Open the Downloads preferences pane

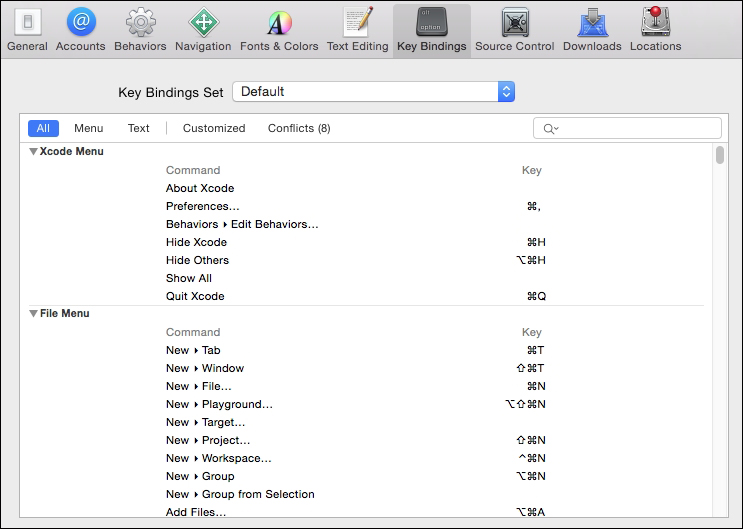click(x=592, y=29)
